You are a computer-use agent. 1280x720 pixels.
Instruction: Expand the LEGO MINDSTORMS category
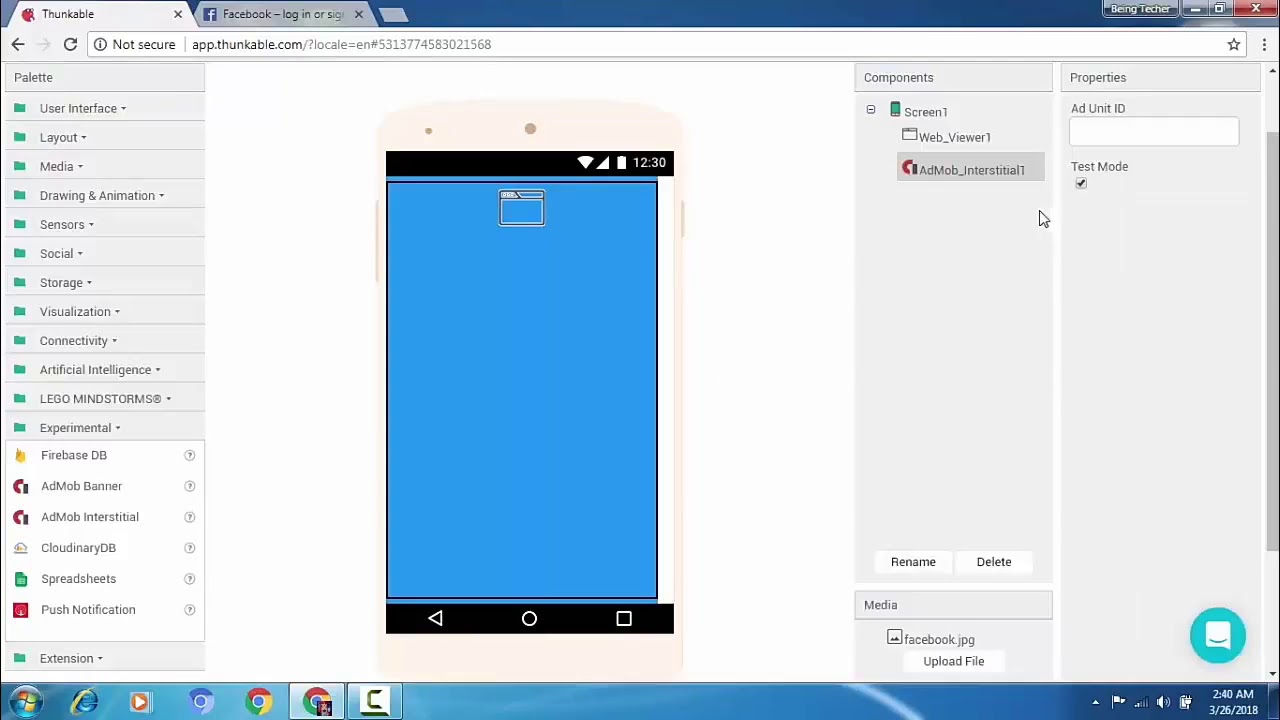[x=105, y=398]
